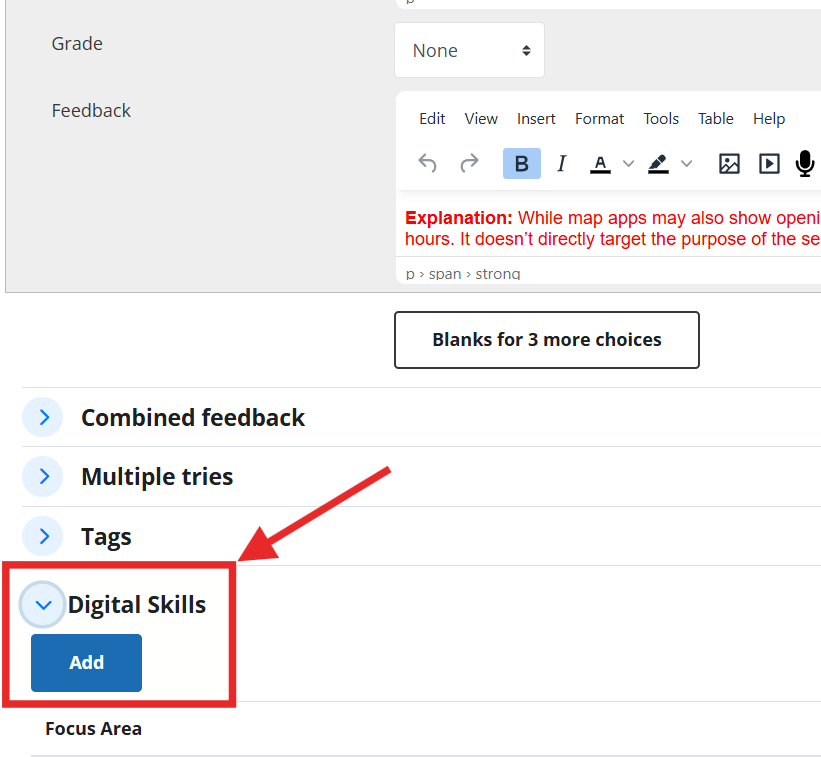Insert media using the video icon
Screen dimensions: 821x757
pyautogui.click(x=768, y=164)
